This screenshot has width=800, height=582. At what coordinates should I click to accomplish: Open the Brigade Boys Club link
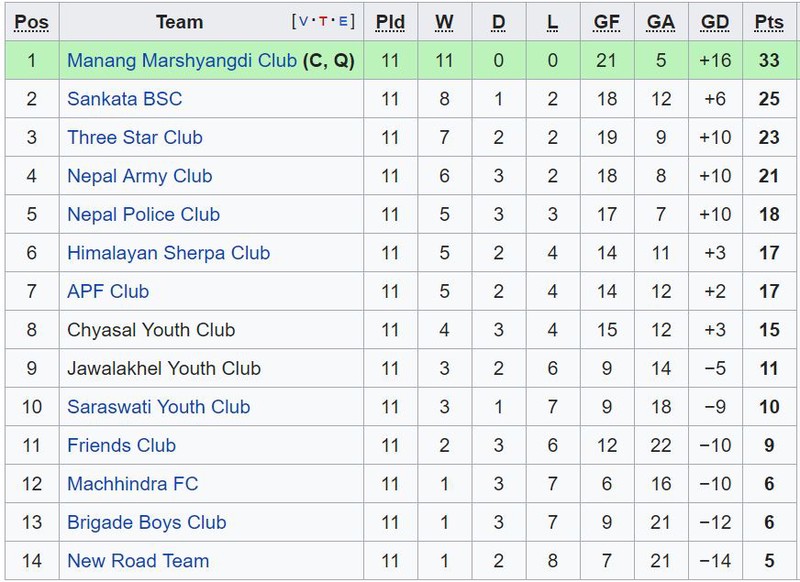(x=146, y=522)
